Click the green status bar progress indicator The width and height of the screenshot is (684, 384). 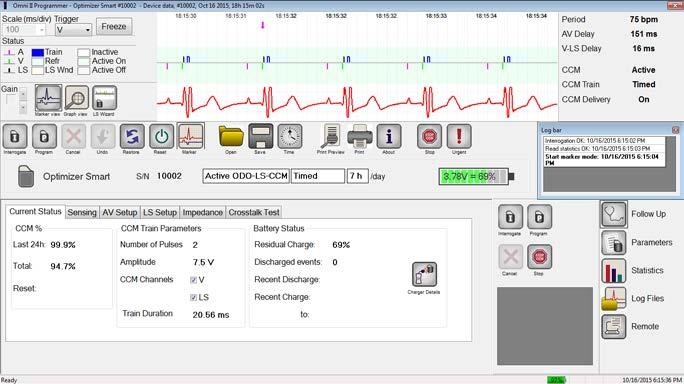(557, 381)
